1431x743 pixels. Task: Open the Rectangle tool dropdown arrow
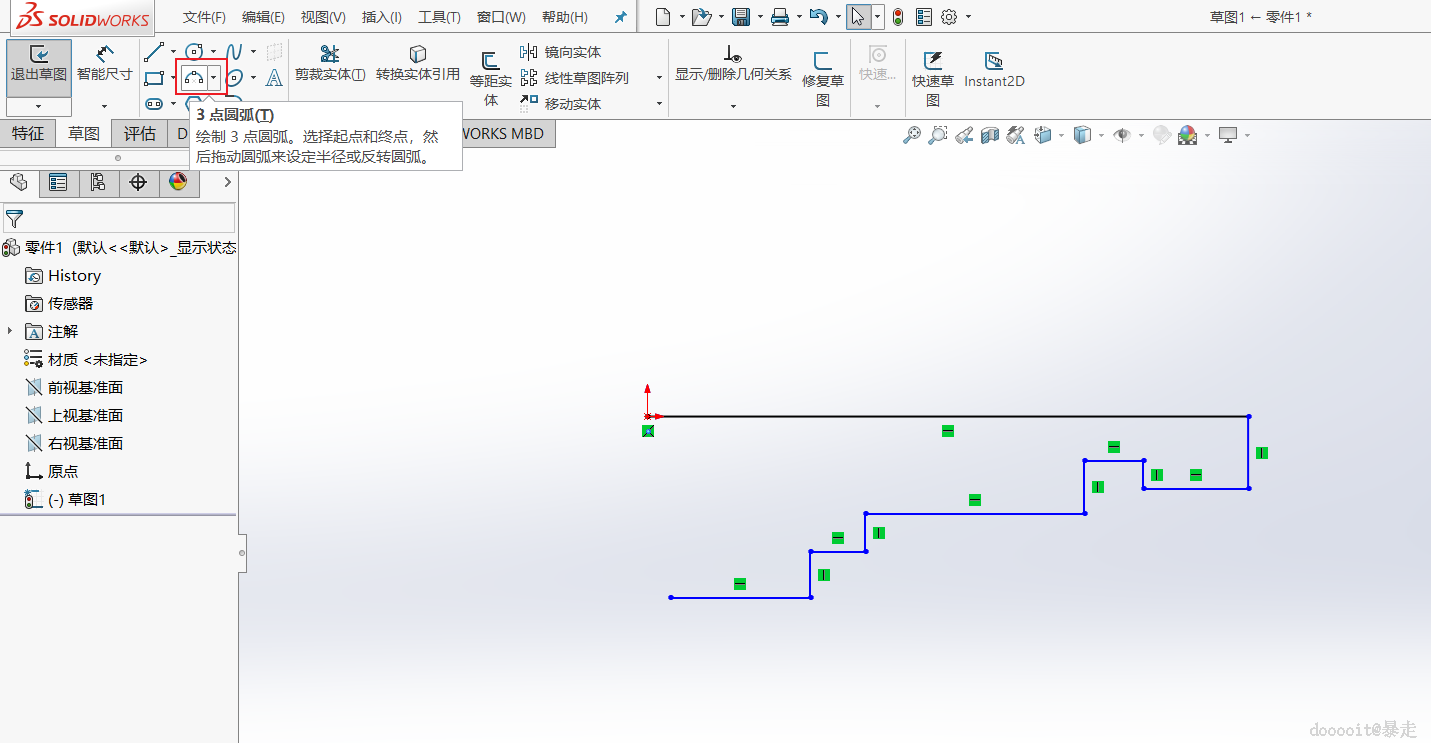[x=173, y=78]
